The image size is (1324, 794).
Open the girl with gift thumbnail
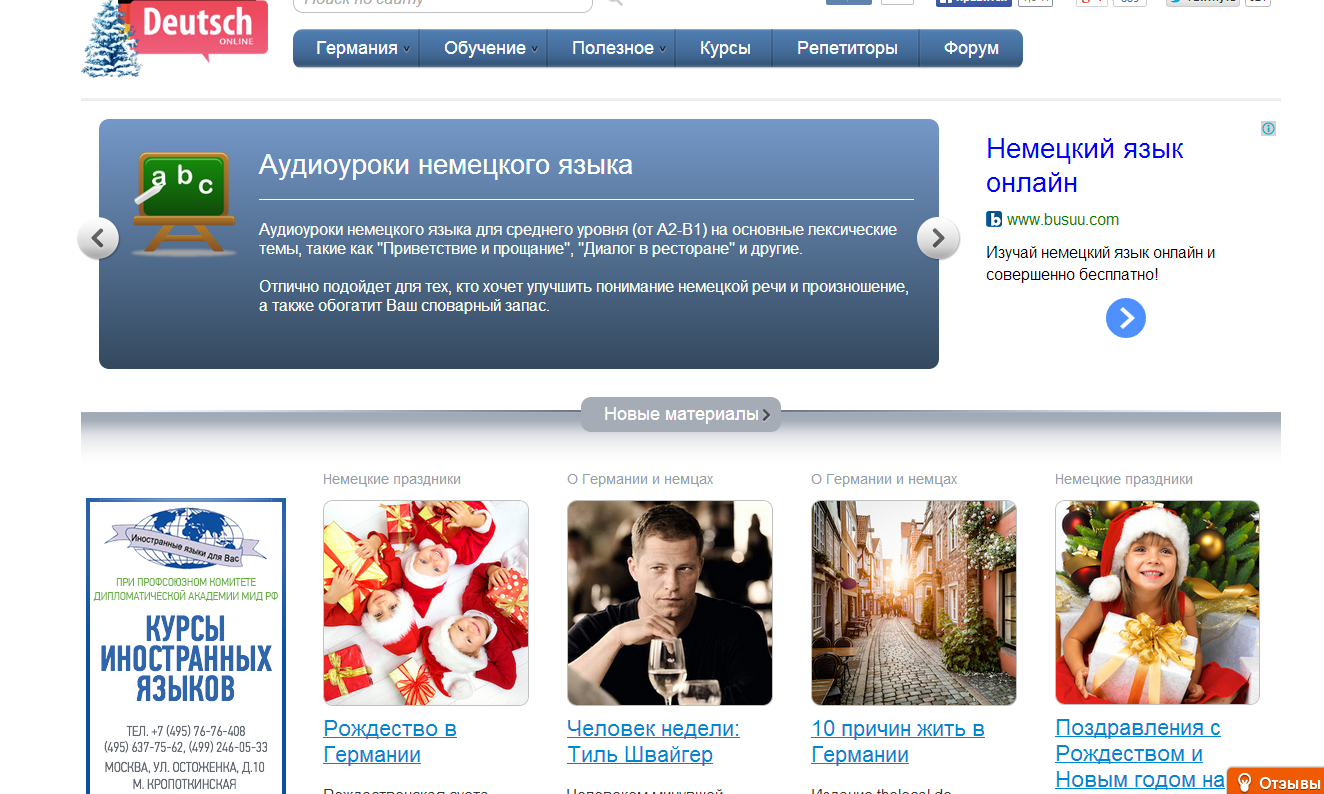[1158, 603]
